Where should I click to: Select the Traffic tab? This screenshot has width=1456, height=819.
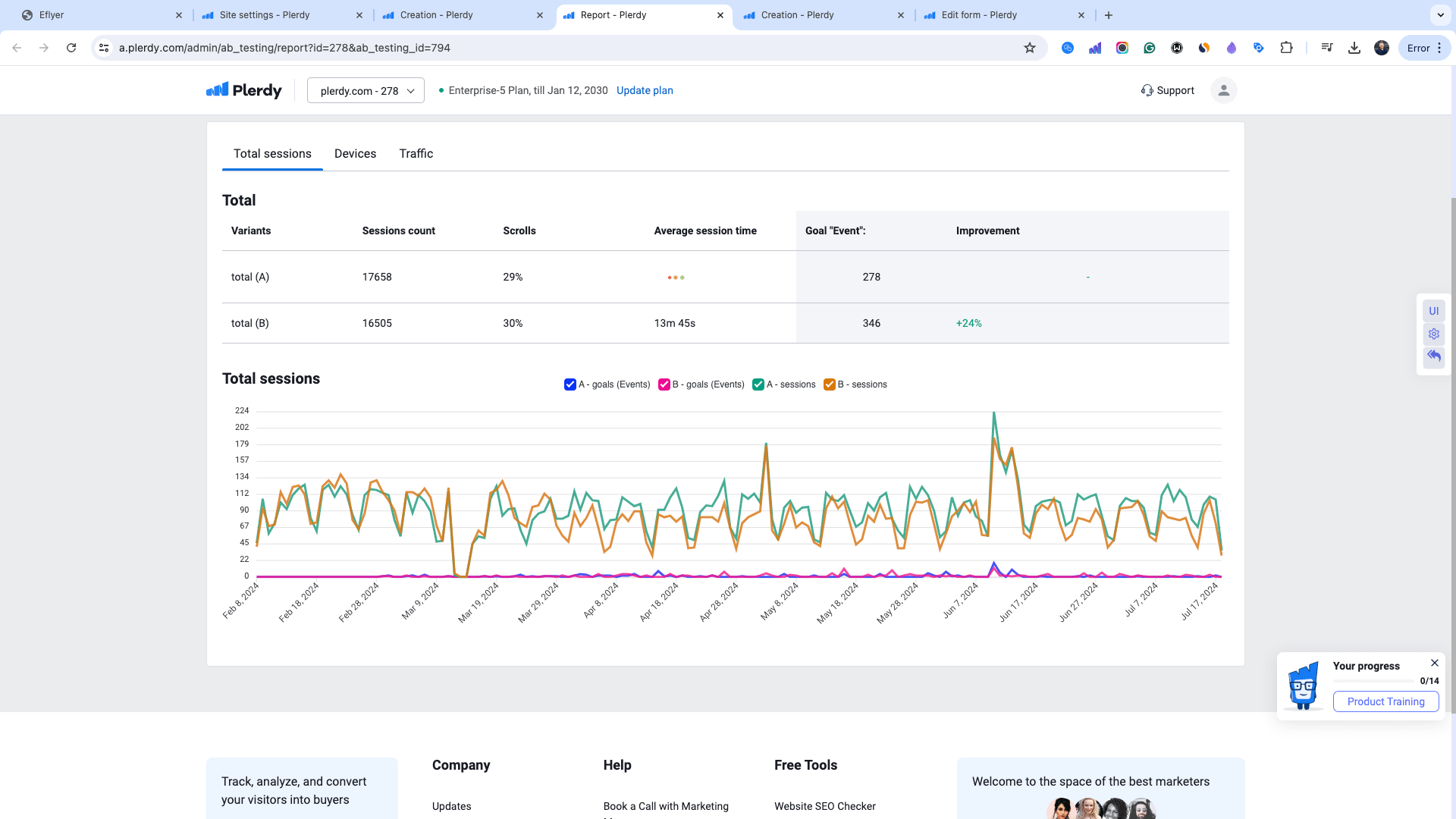[x=416, y=154]
